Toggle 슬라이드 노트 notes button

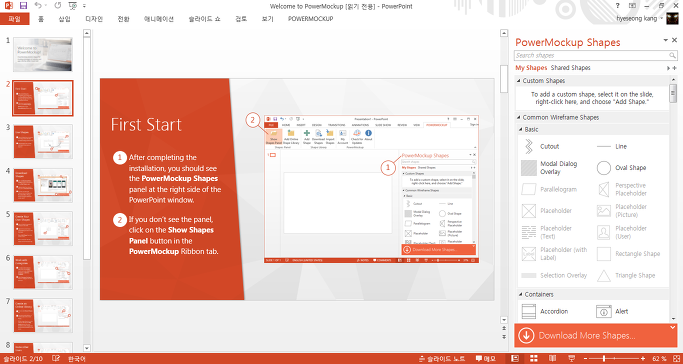pos(442,359)
